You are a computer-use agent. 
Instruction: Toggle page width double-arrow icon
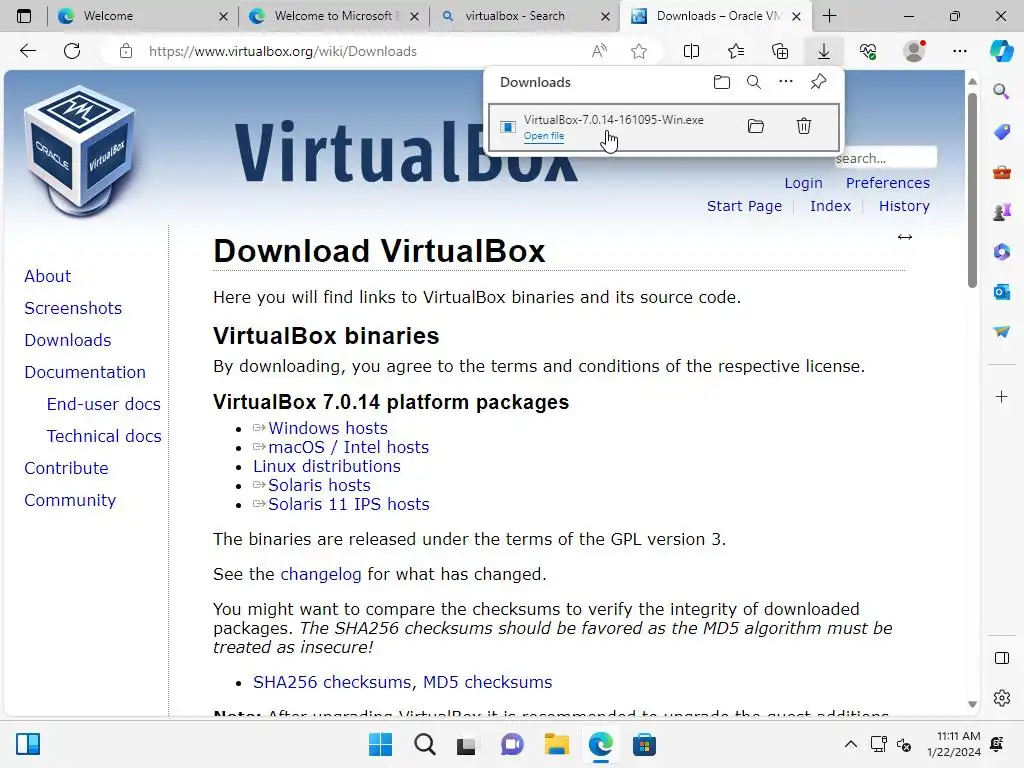click(904, 237)
